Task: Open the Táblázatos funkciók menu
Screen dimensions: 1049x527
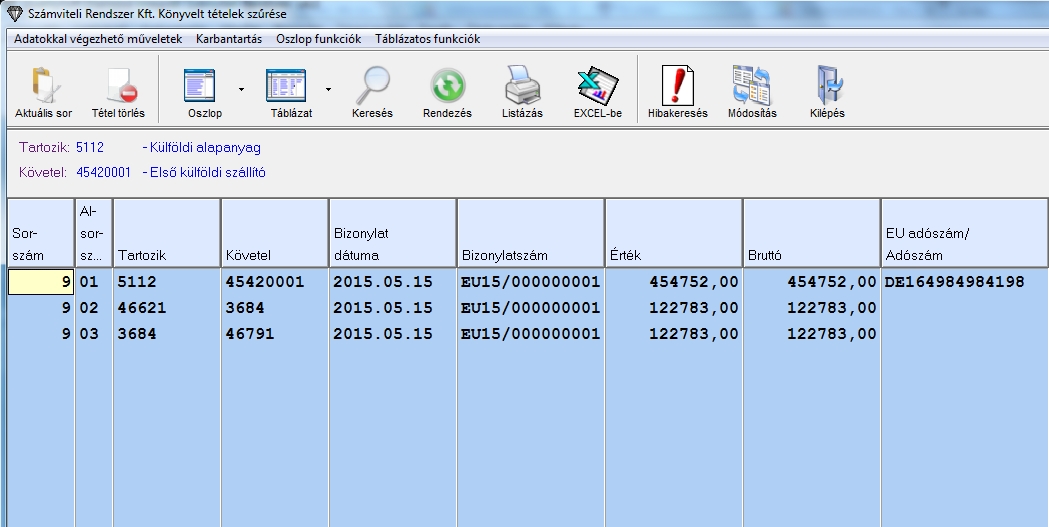Action: click(427, 39)
